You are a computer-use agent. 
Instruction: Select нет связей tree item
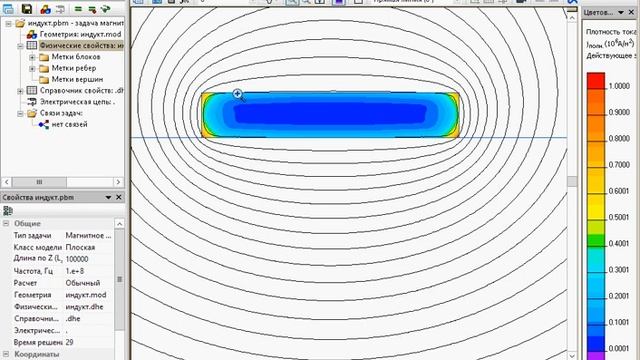(x=69, y=124)
